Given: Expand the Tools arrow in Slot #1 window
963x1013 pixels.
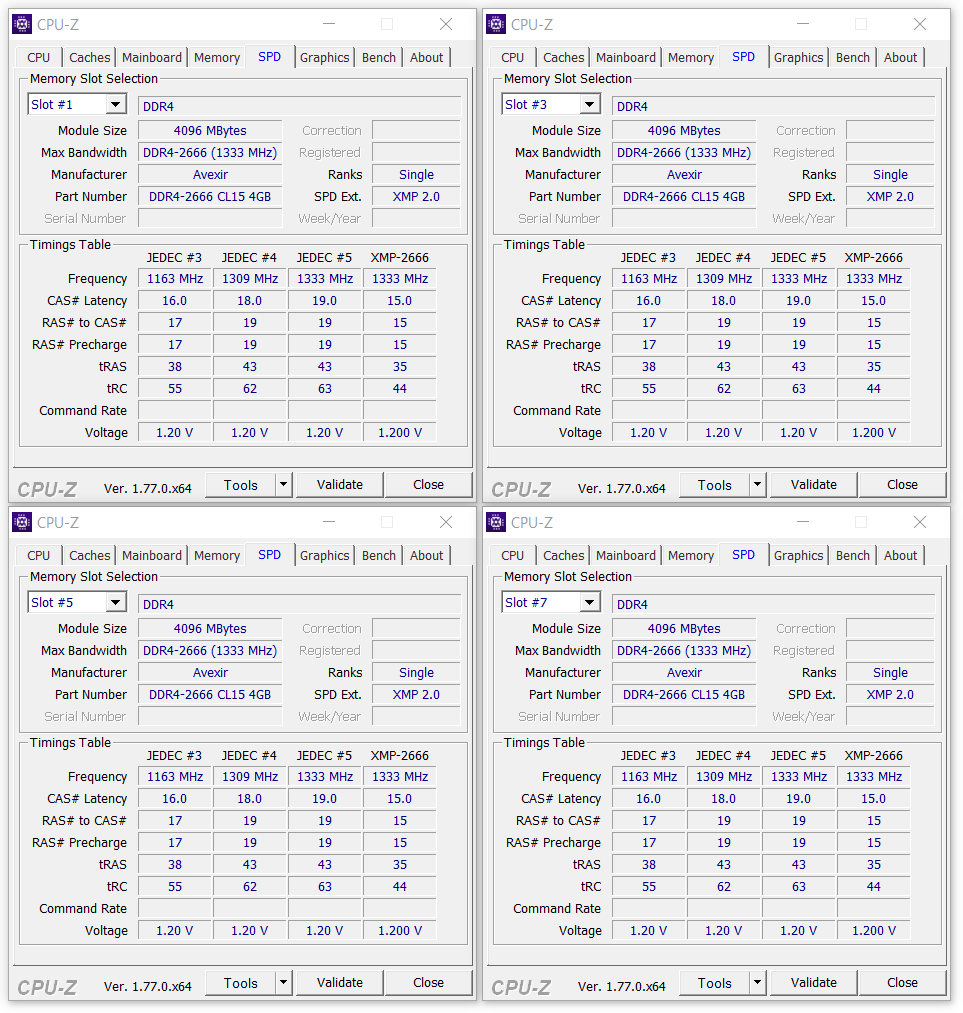Looking at the screenshot, I should click(x=284, y=485).
